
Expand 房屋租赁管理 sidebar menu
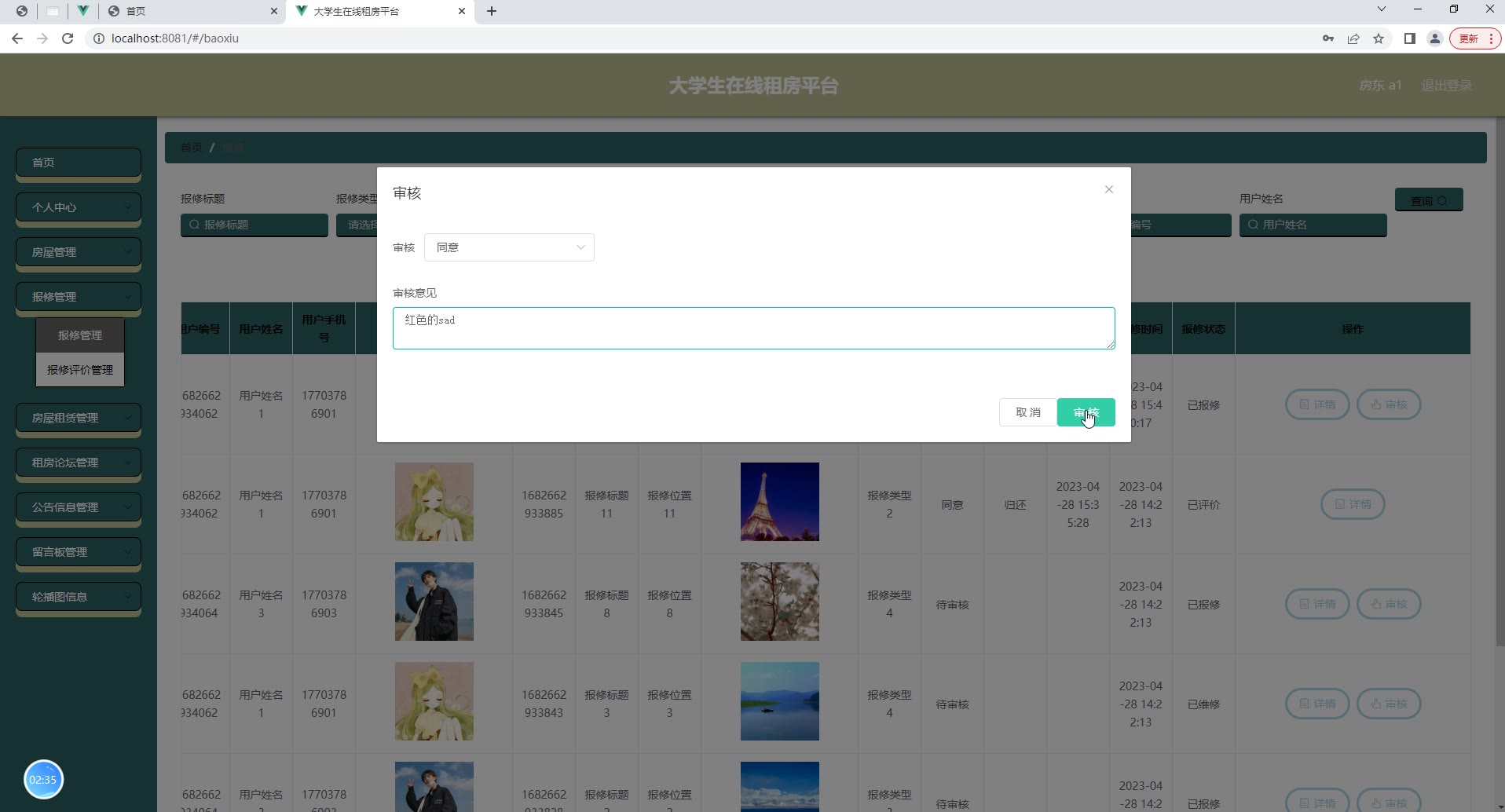point(79,418)
